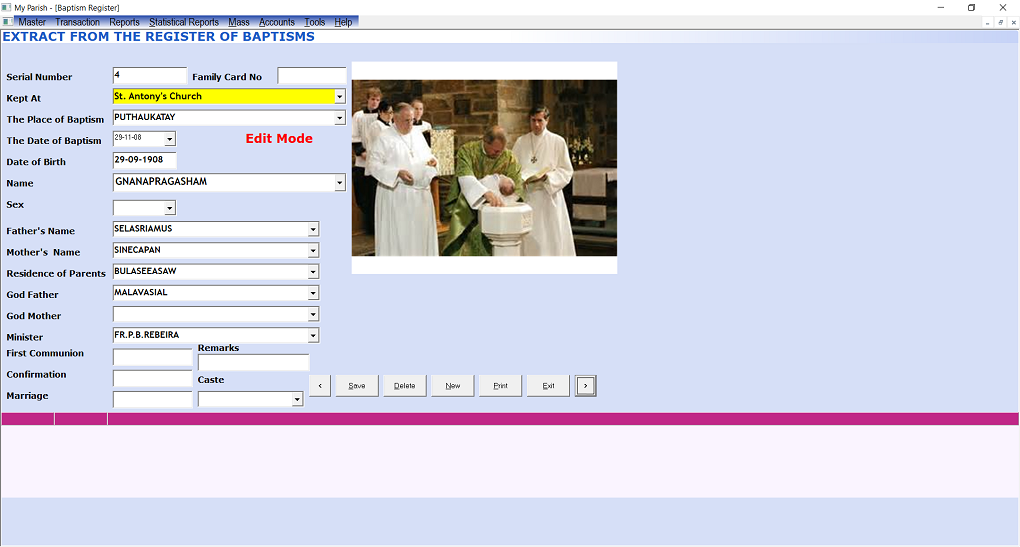Open the Statistical Reports menu
The image size is (1020, 547).
pos(184,22)
